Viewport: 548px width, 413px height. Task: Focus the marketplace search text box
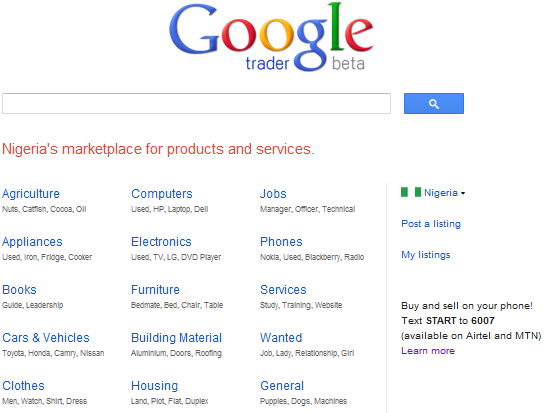196,103
